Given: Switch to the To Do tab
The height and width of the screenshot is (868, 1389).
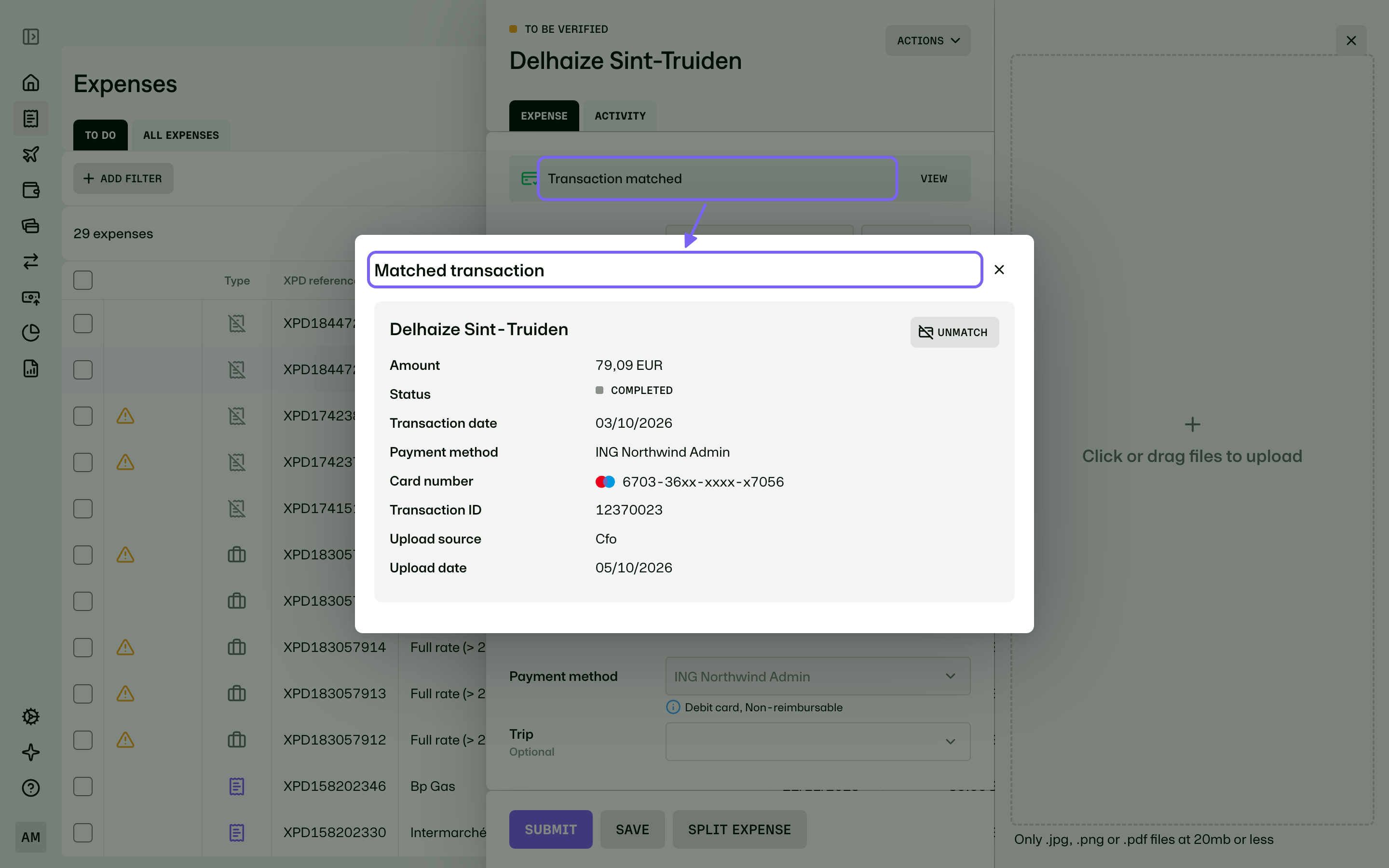Looking at the screenshot, I should pyautogui.click(x=100, y=135).
